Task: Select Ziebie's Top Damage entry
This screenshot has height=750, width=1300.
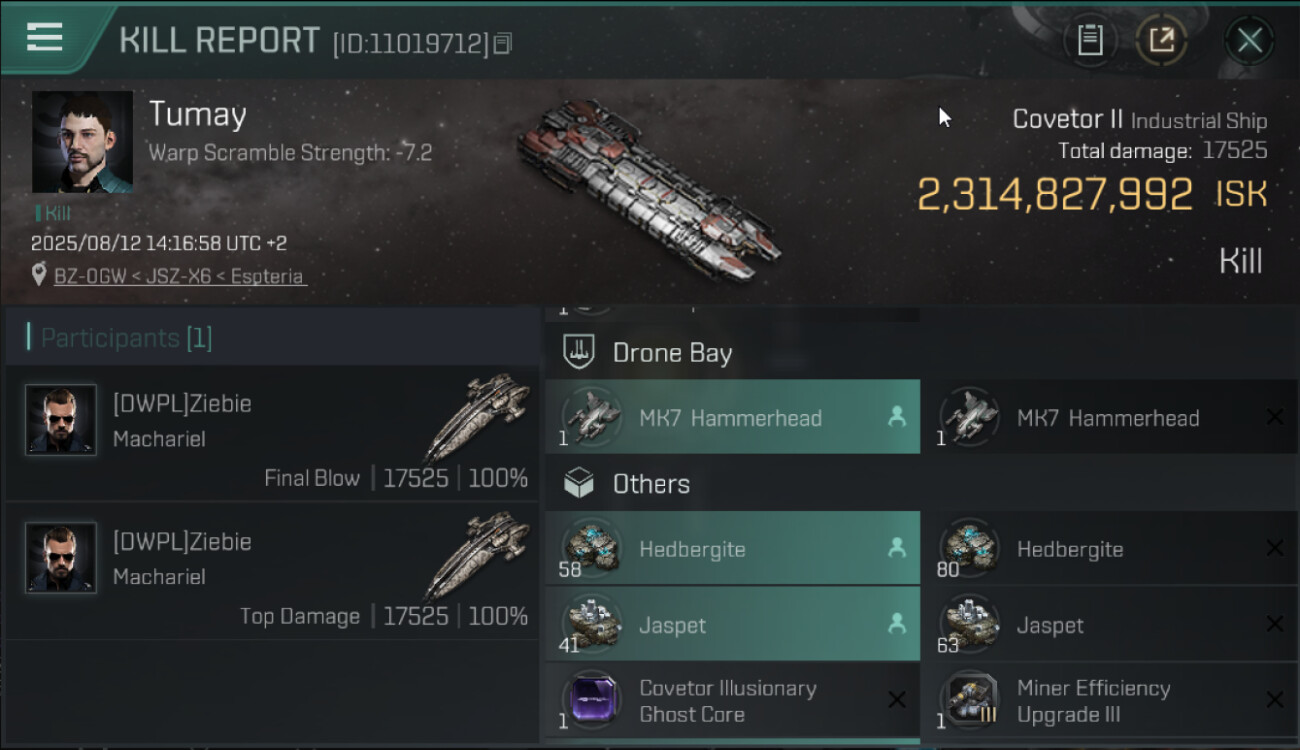Action: (272, 571)
